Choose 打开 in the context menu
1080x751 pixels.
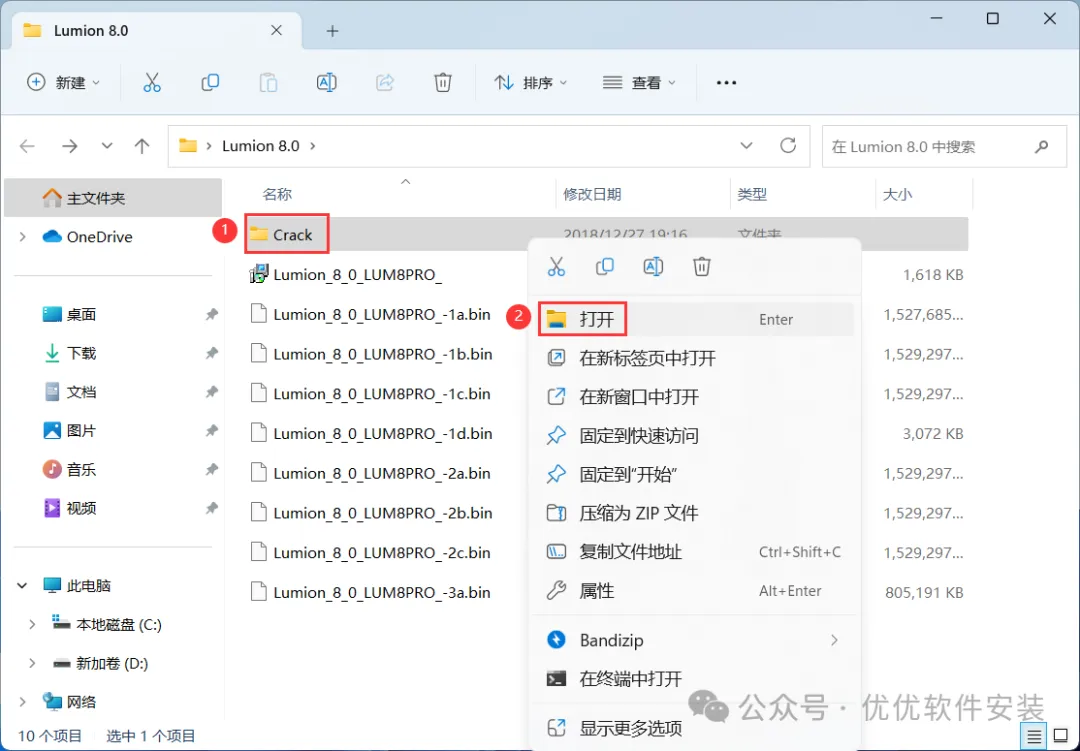tap(694, 319)
